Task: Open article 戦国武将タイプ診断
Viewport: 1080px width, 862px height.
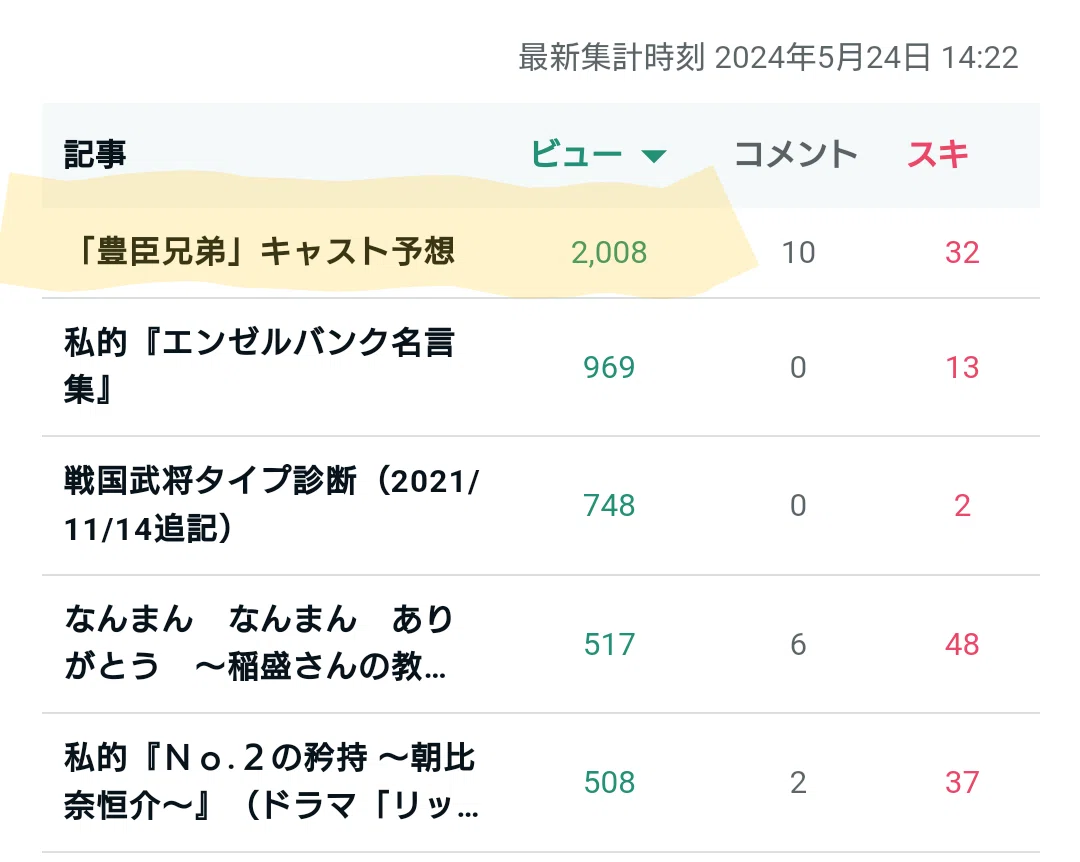Action: point(271,504)
